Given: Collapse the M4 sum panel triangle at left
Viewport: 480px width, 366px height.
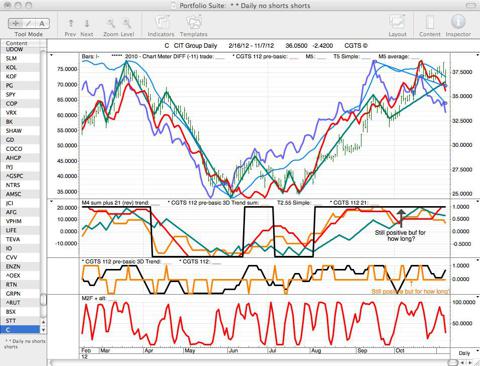Looking at the screenshot, I should 51,201.
